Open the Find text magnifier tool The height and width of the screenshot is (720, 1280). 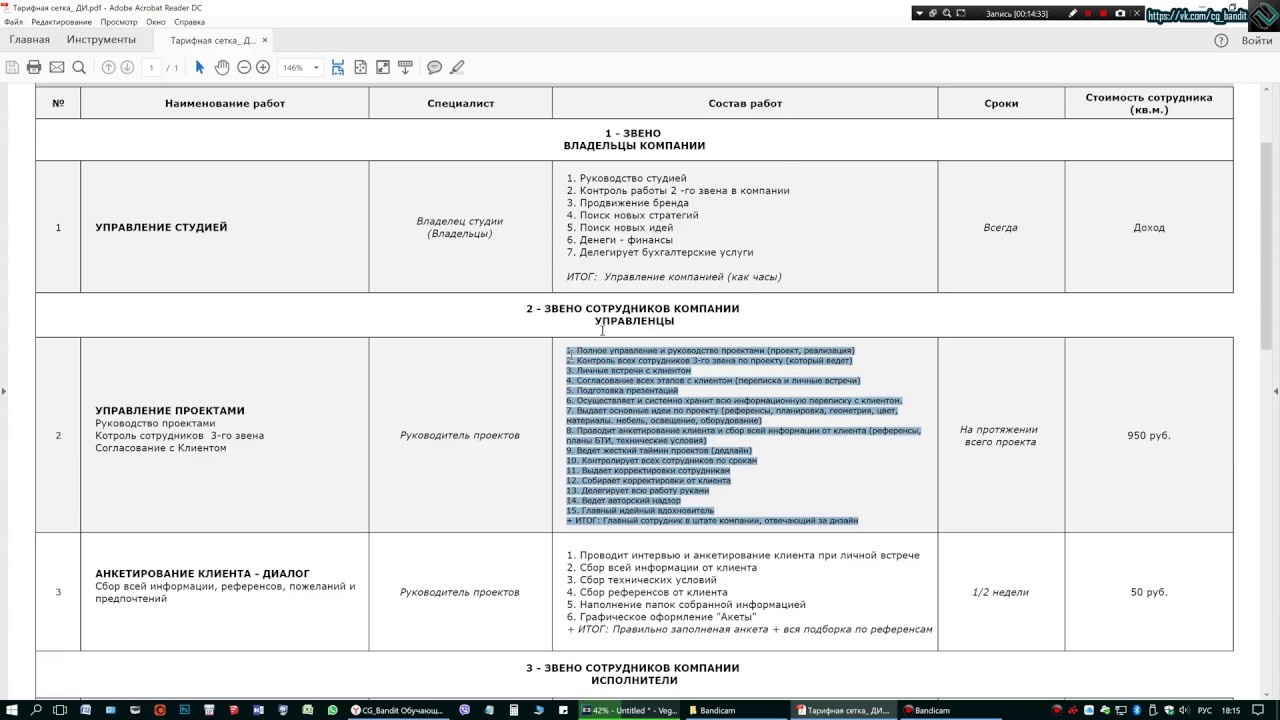[79, 67]
